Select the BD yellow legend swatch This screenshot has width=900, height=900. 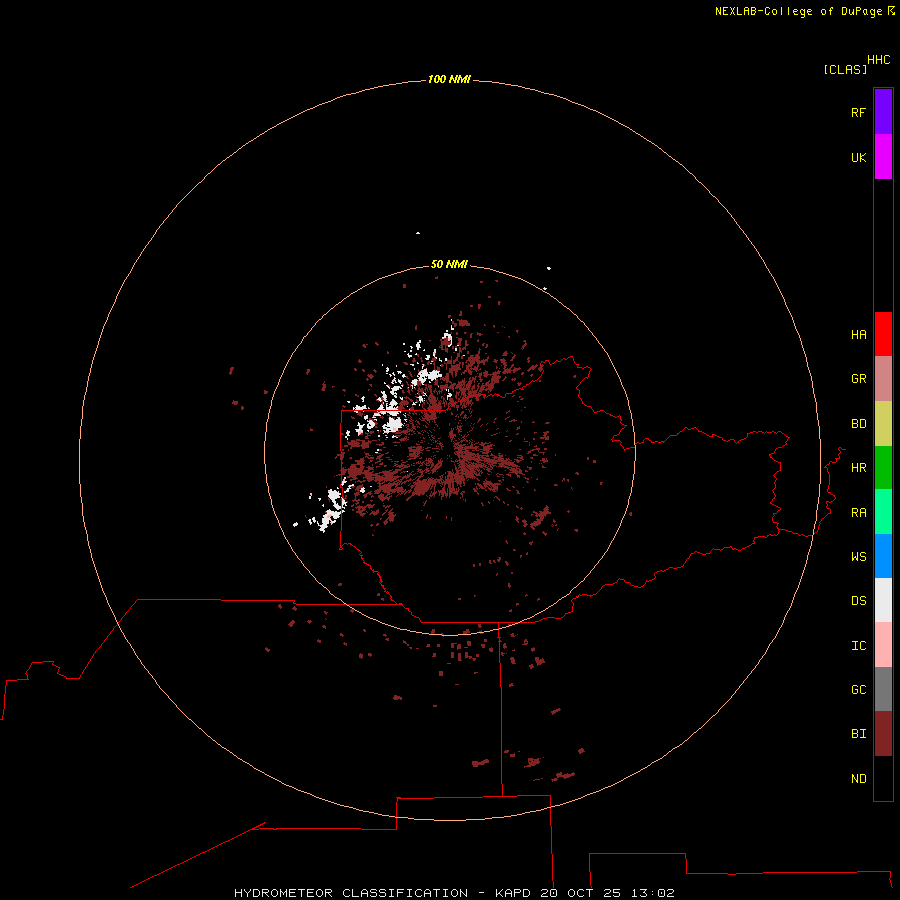[x=883, y=424]
